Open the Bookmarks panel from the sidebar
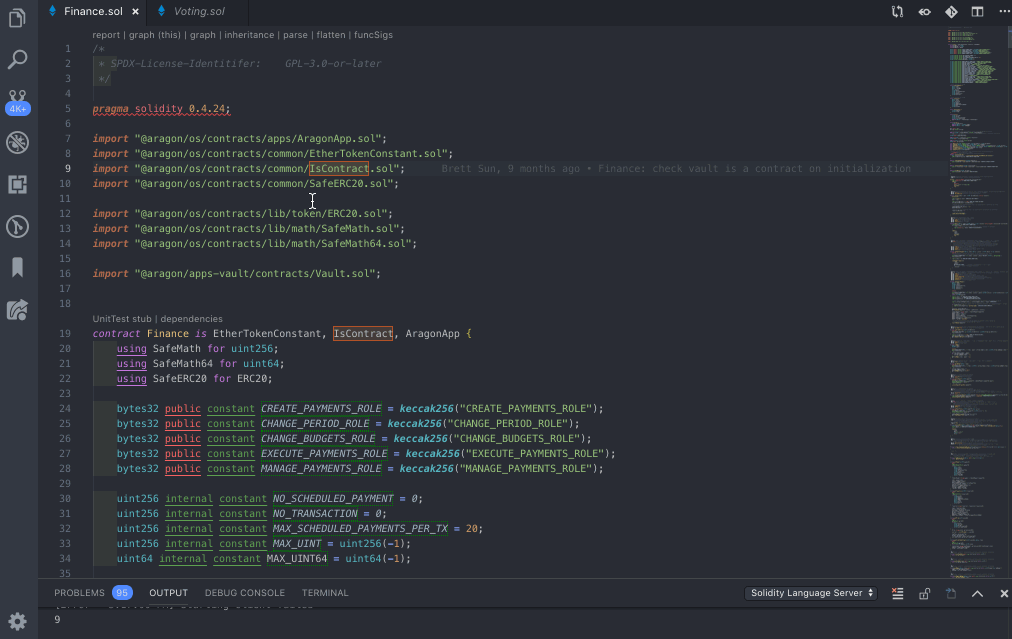 click(16, 268)
